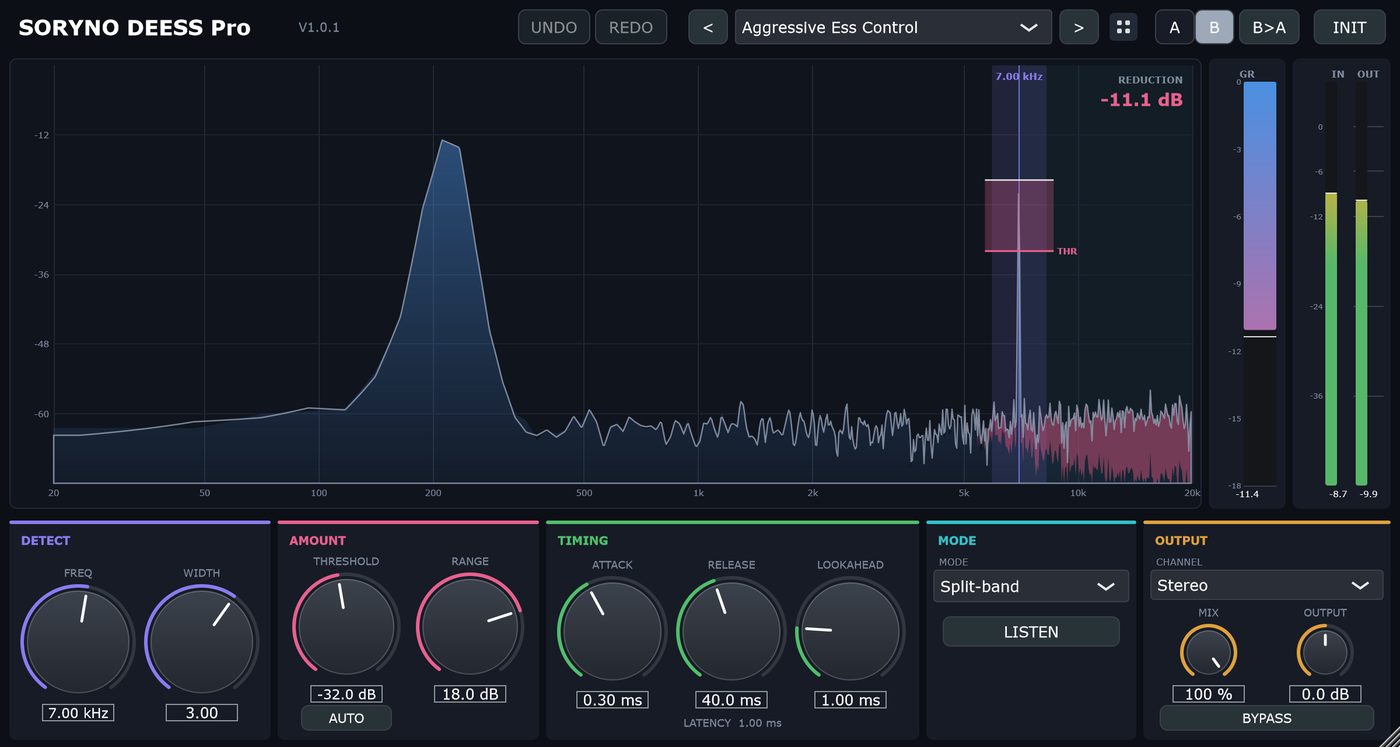
Task: Click the OUT level meter
Action: coord(1361,283)
